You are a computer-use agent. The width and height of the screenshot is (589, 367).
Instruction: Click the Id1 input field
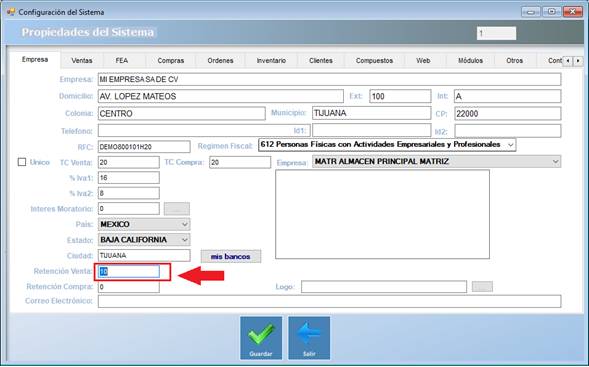click(x=371, y=131)
